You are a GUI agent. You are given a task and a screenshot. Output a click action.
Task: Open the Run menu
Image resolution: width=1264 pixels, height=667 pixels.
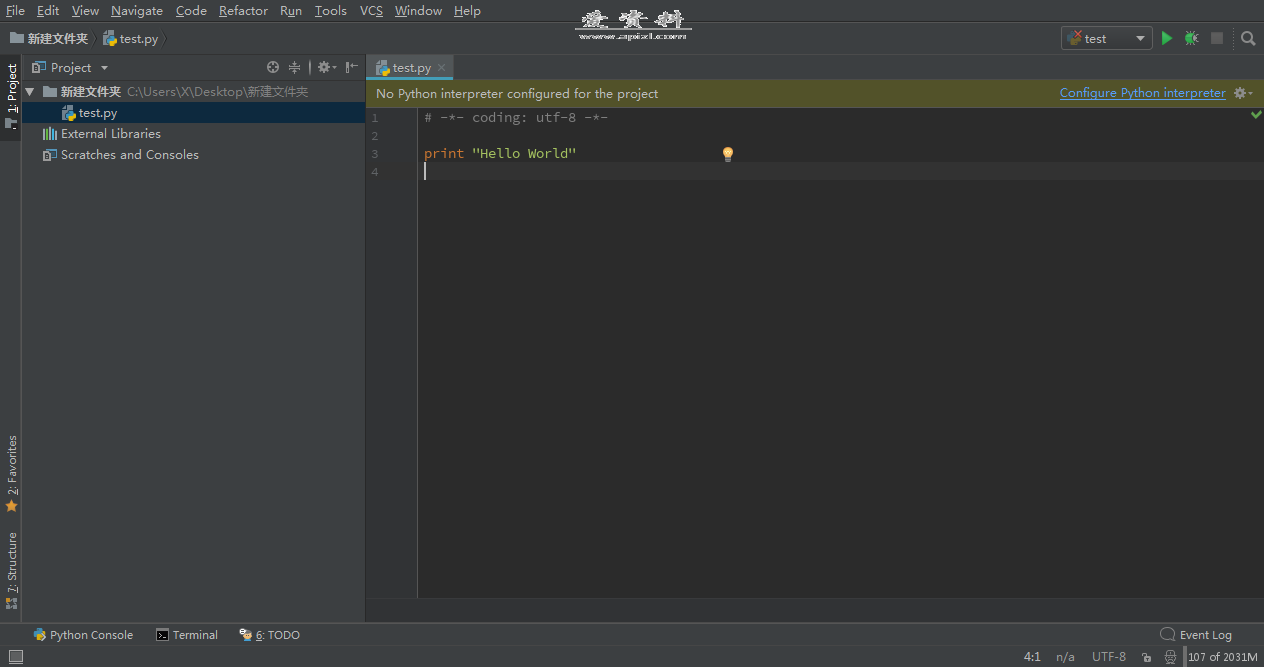point(290,10)
